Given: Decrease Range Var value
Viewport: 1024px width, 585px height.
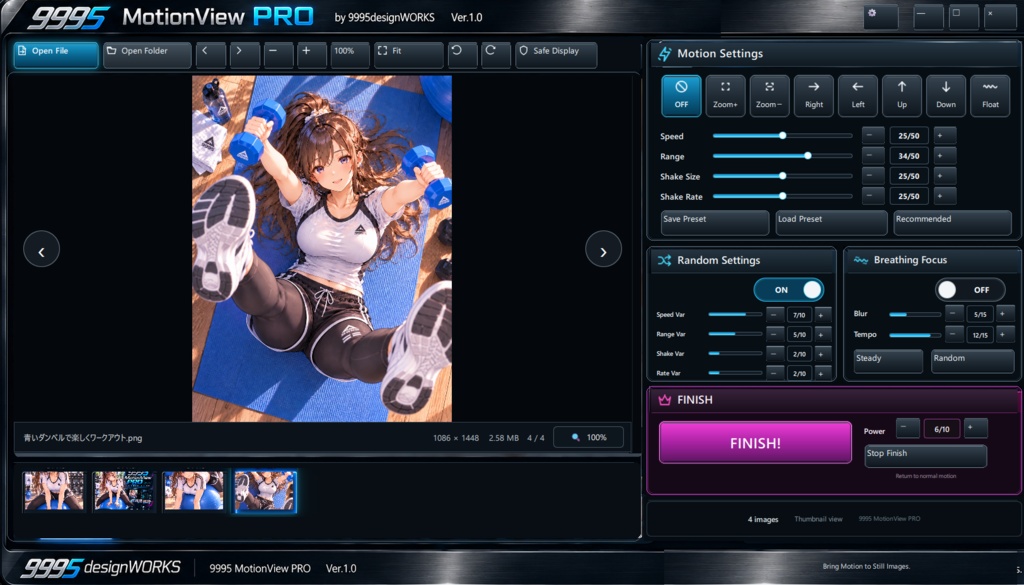Looking at the screenshot, I should [775, 334].
